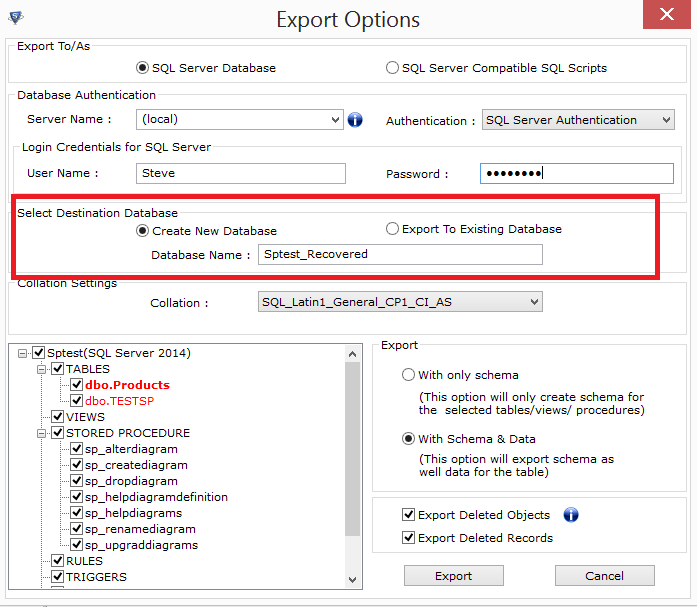
Task: Choose Export To Existing Database option
Action: point(392,229)
